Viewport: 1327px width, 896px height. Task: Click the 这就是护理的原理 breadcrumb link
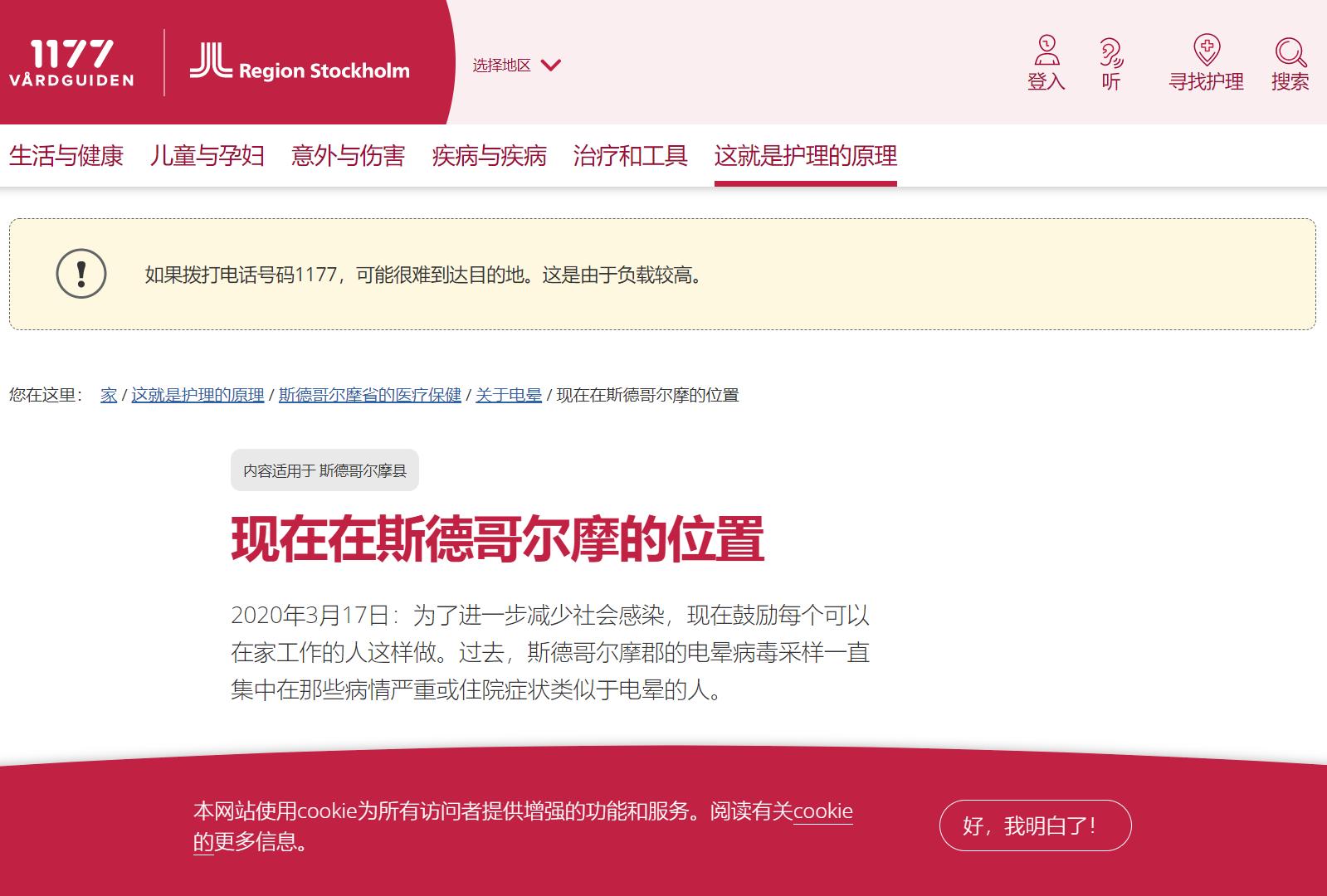point(198,395)
